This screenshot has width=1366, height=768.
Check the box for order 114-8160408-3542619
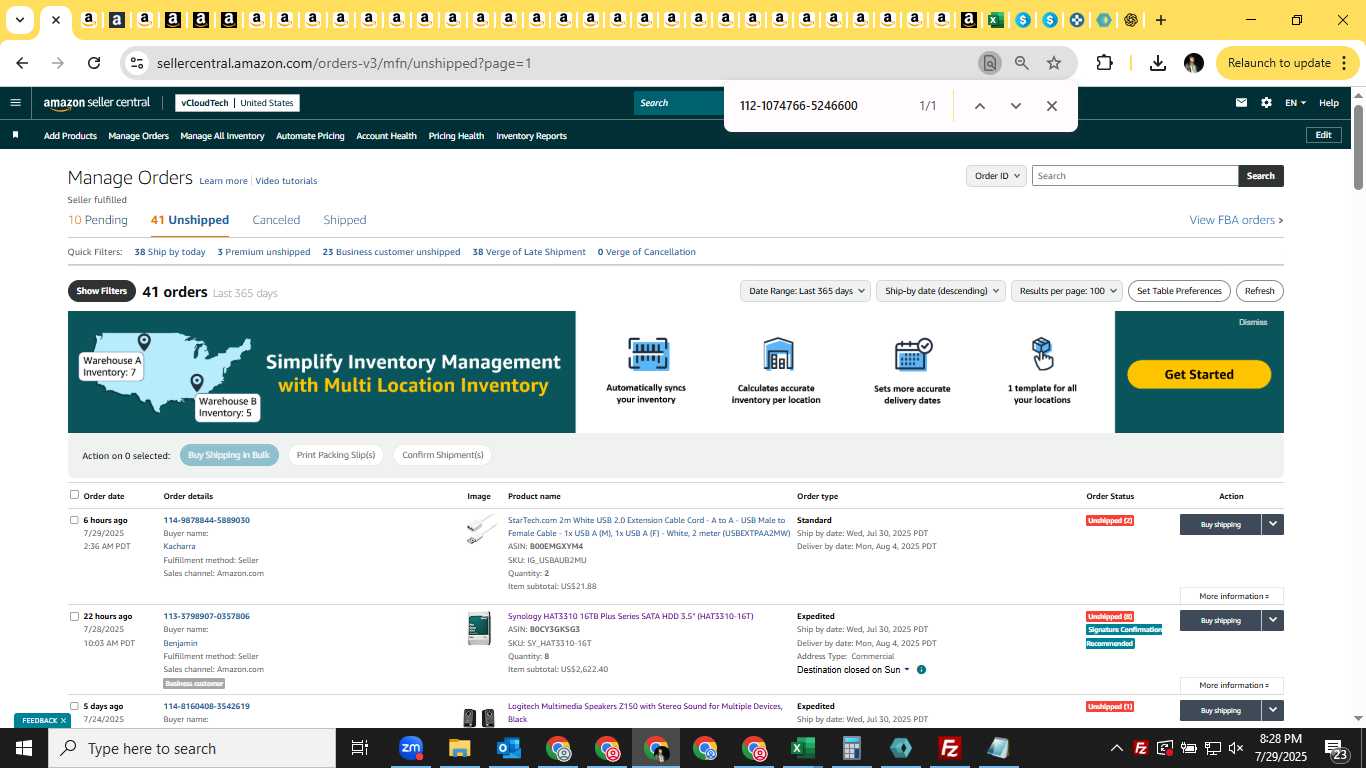[74, 706]
